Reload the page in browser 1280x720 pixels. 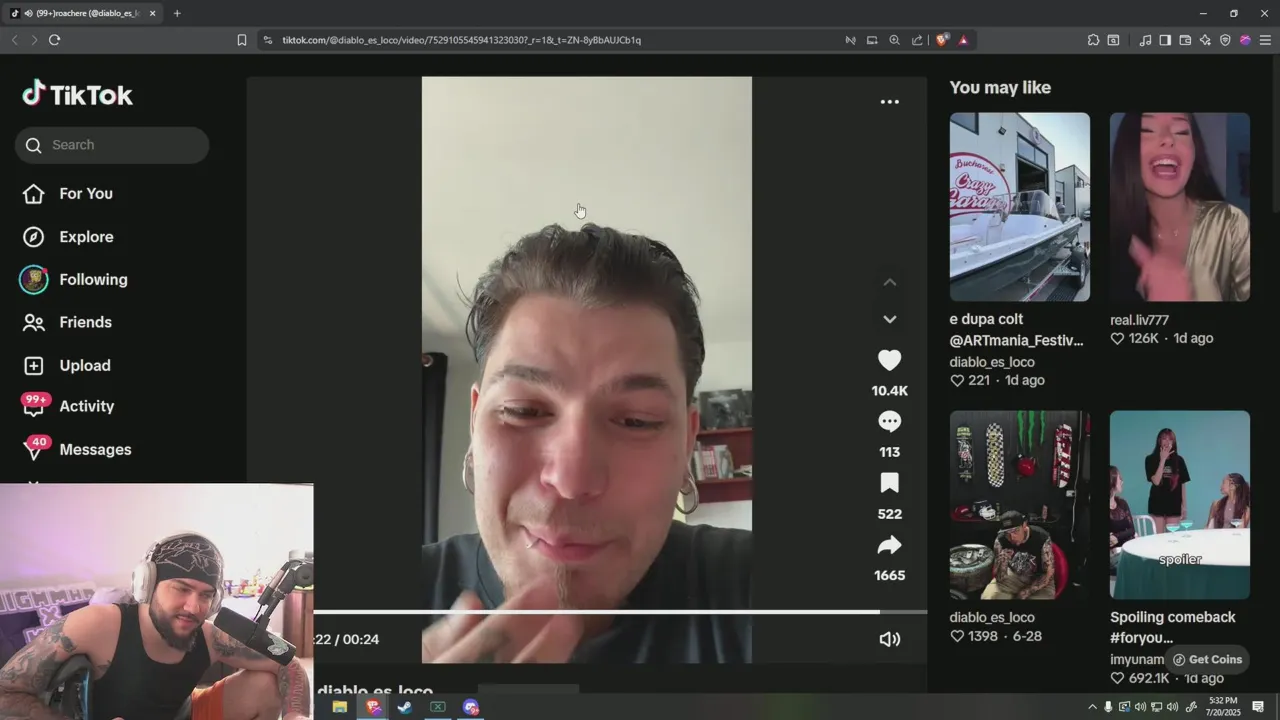tap(54, 40)
